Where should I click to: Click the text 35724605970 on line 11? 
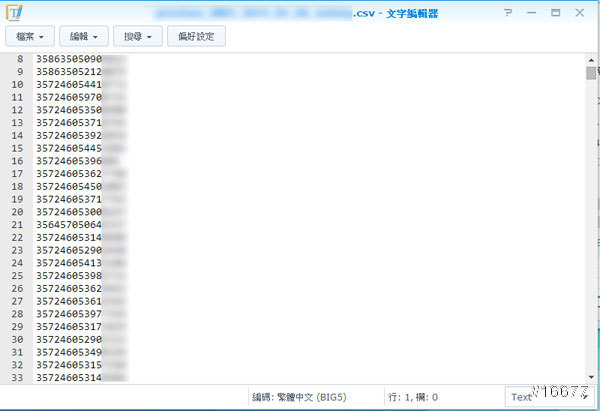click(69, 97)
